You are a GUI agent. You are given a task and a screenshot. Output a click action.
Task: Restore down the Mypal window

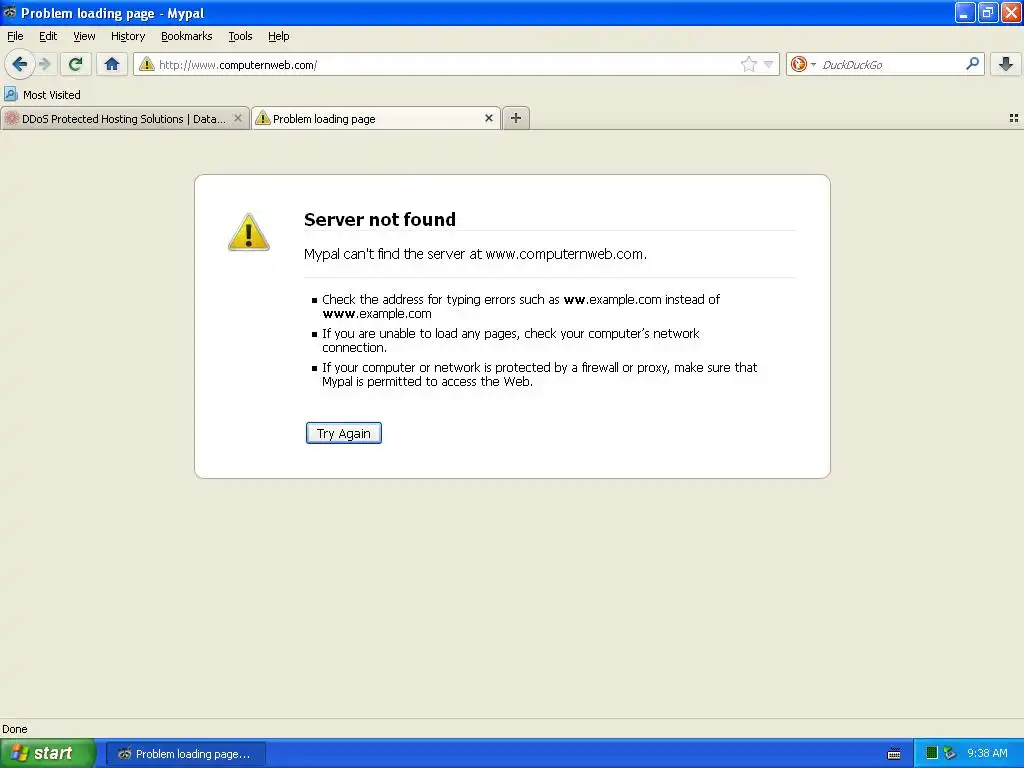[x=987, y=12]
